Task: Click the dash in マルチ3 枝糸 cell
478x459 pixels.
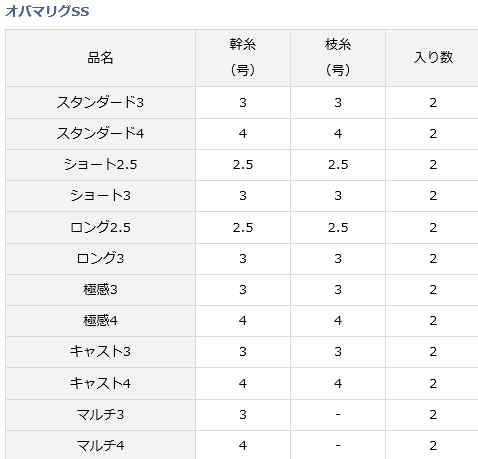Action: tap(338, 415)
